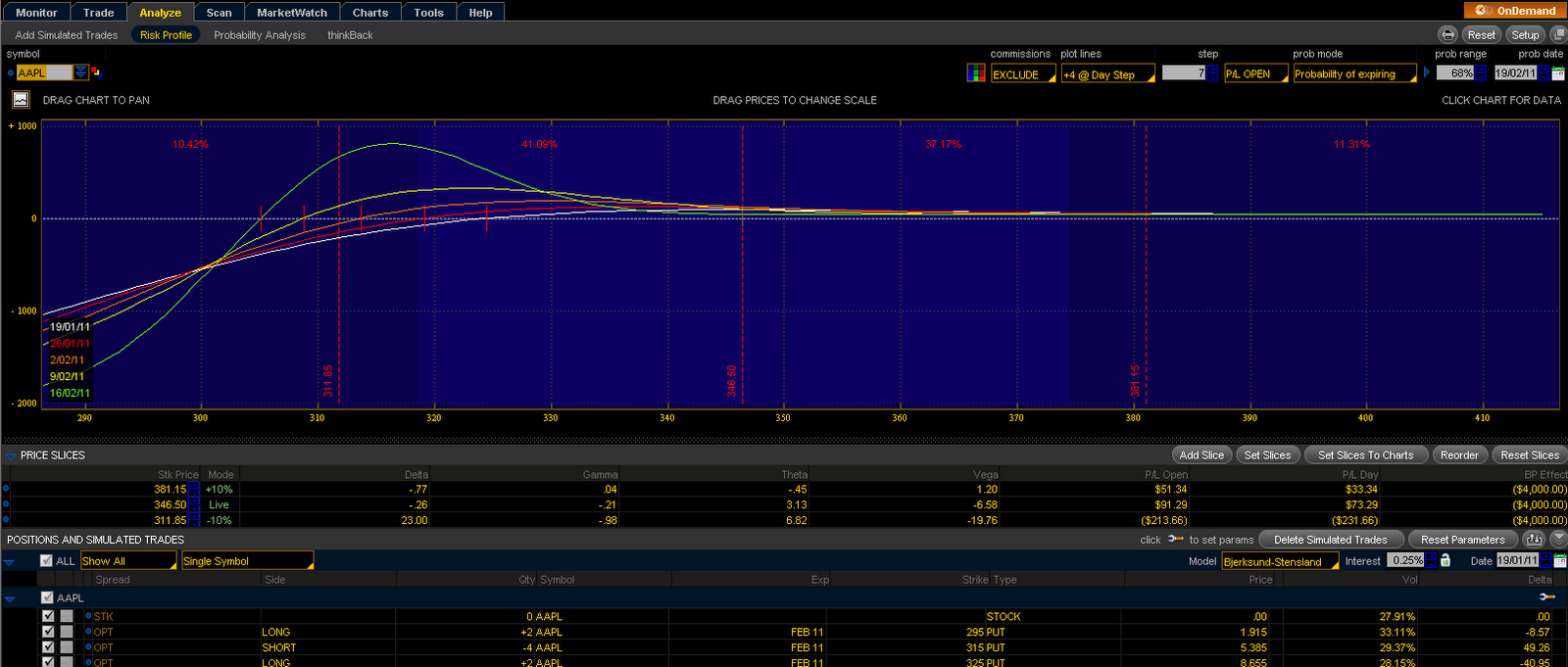1568x667 pixels.
Task: Toggle the ALL positions checkbox
Action: click(x=46, y=560)
